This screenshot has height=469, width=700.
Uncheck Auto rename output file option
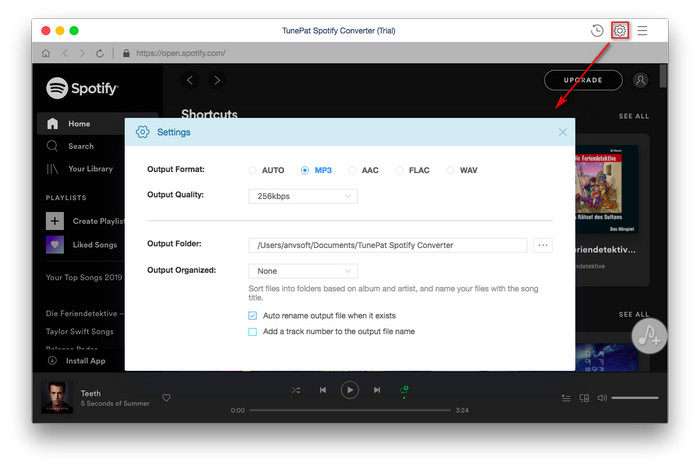tap(253, 315)
